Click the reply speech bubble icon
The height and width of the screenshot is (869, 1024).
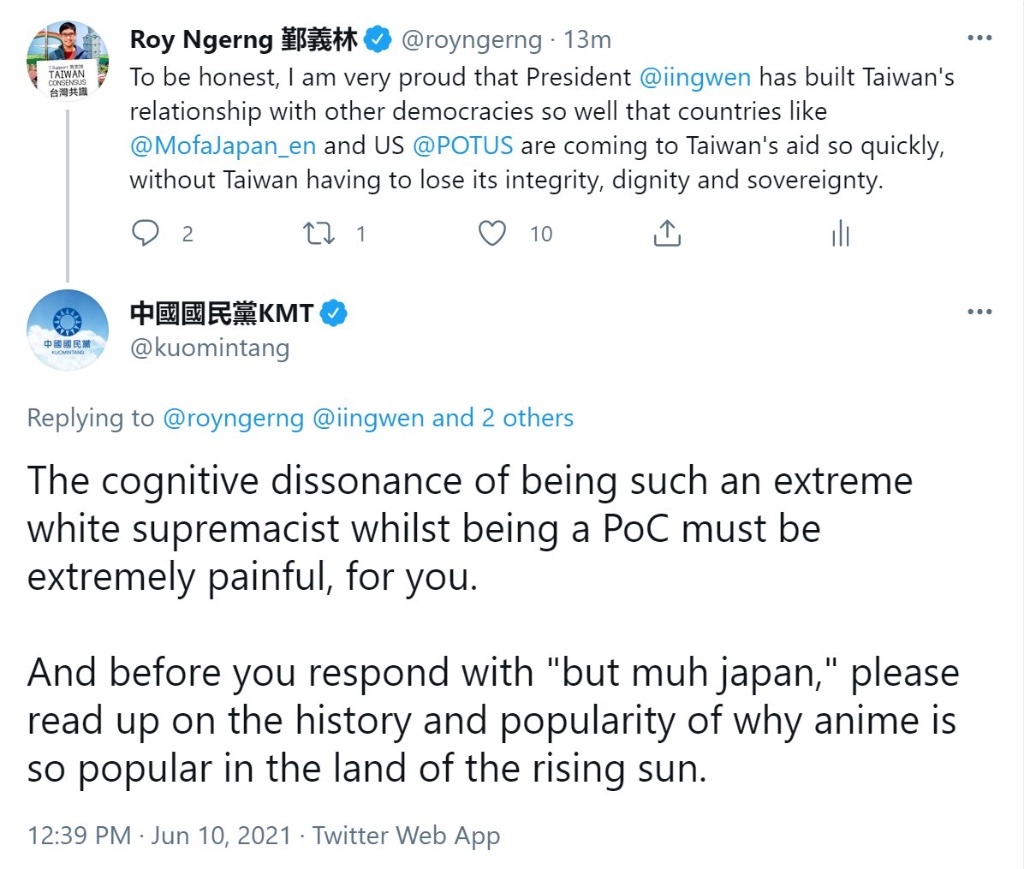[145, 233]
